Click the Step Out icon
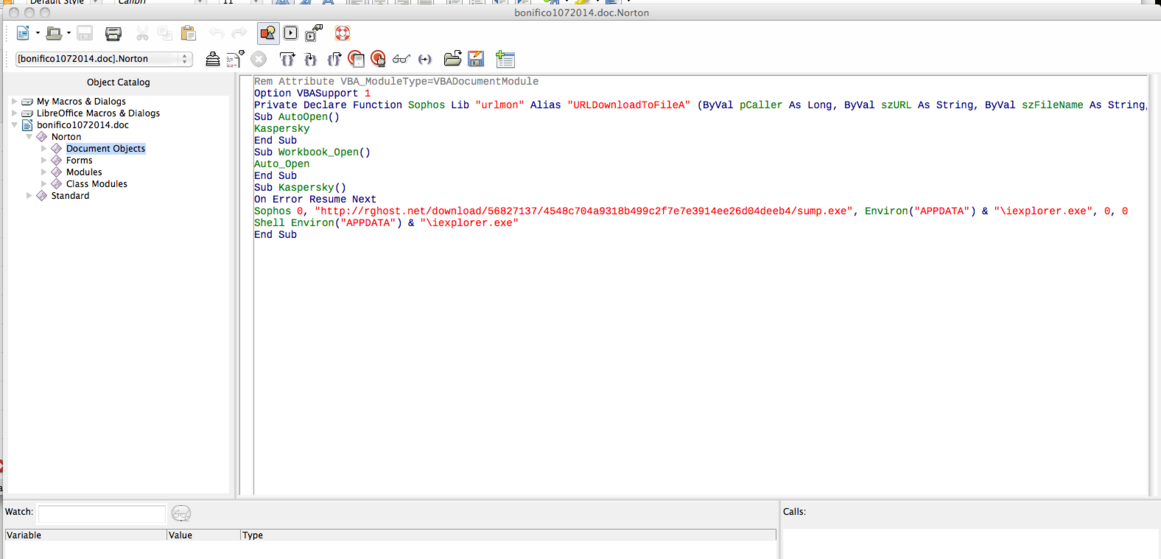 (334, 59)
